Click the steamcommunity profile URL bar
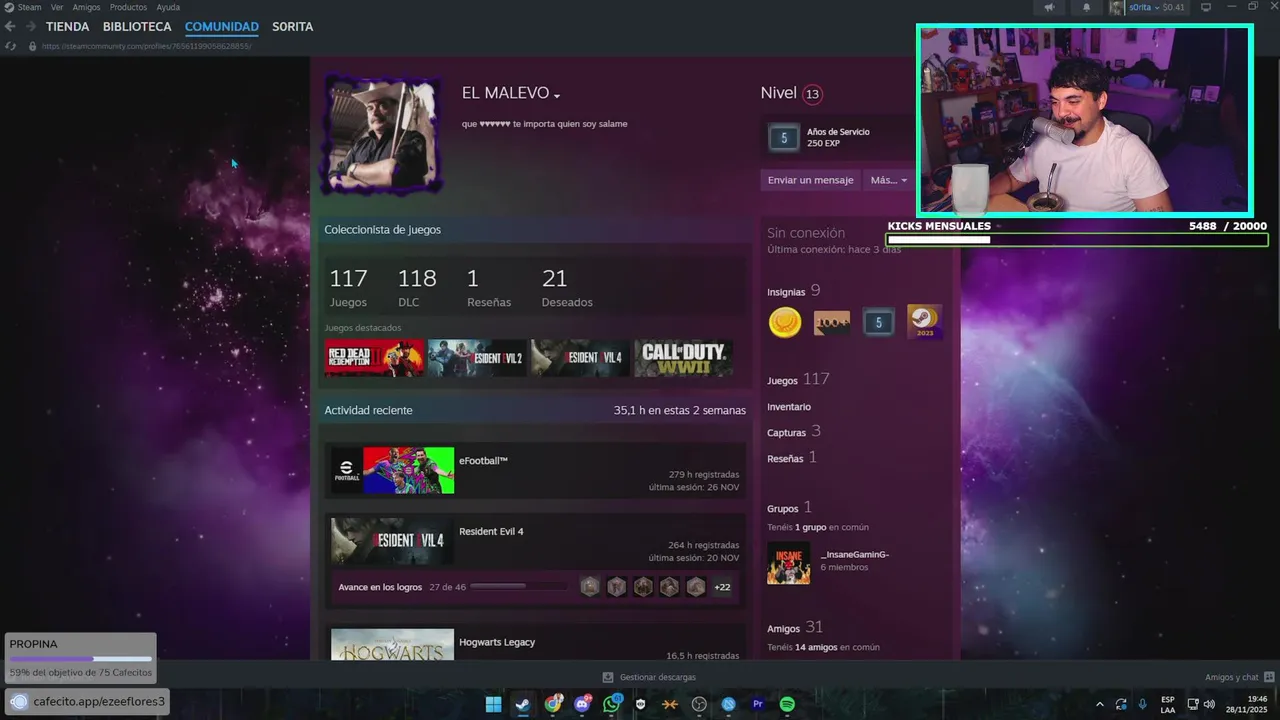The width and height of the screenshot is (1280, 720). 146,46
